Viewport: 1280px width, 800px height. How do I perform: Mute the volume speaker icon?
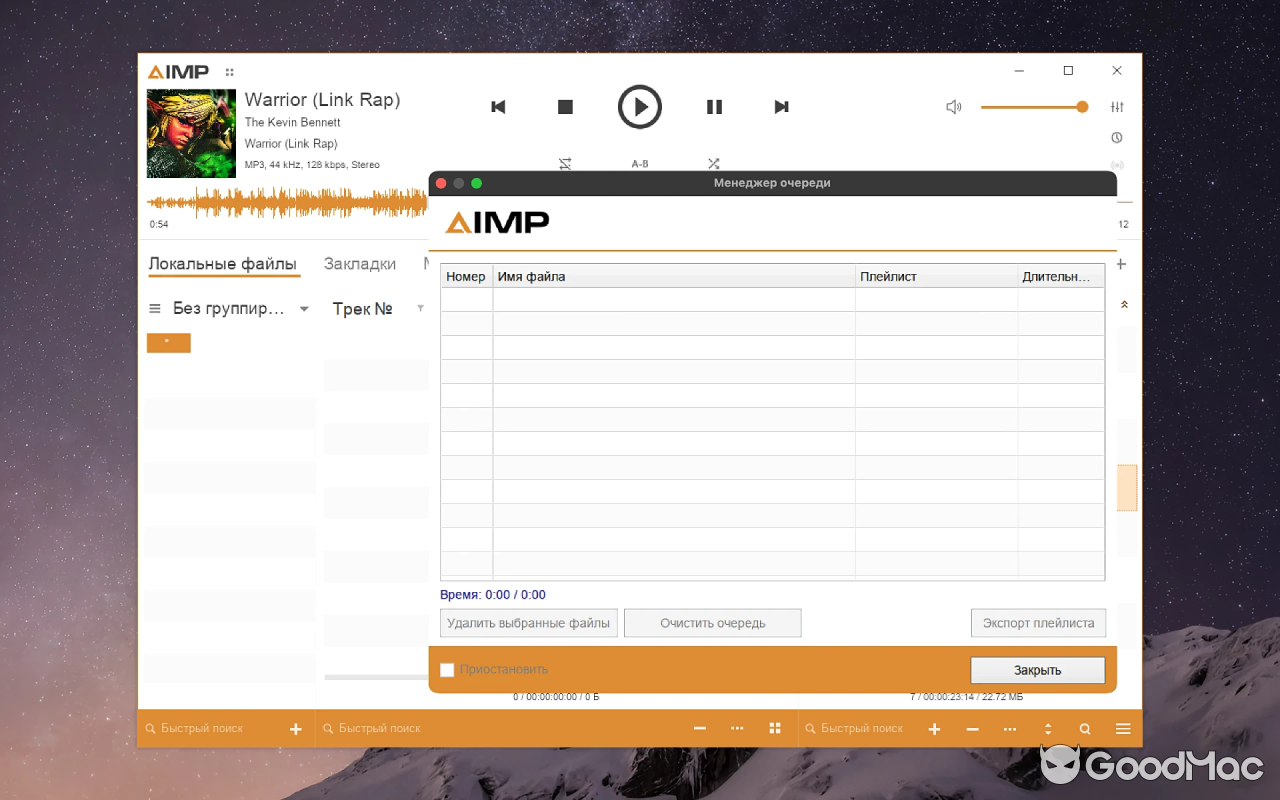click(953, 106)
